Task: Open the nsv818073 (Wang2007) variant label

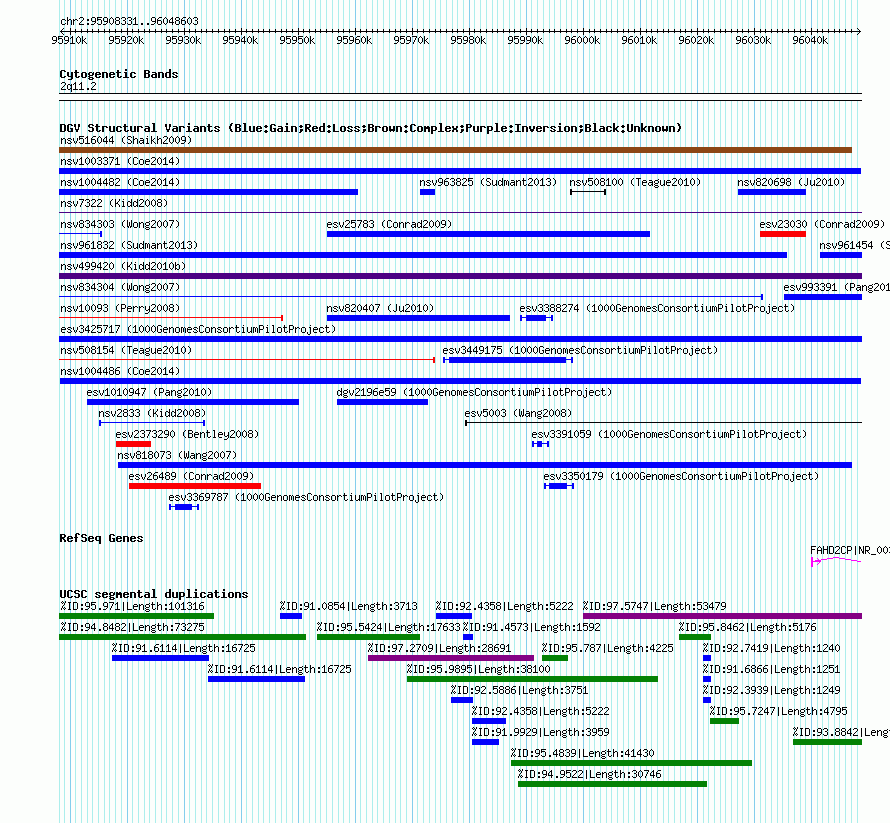Action: coord(177,455)
